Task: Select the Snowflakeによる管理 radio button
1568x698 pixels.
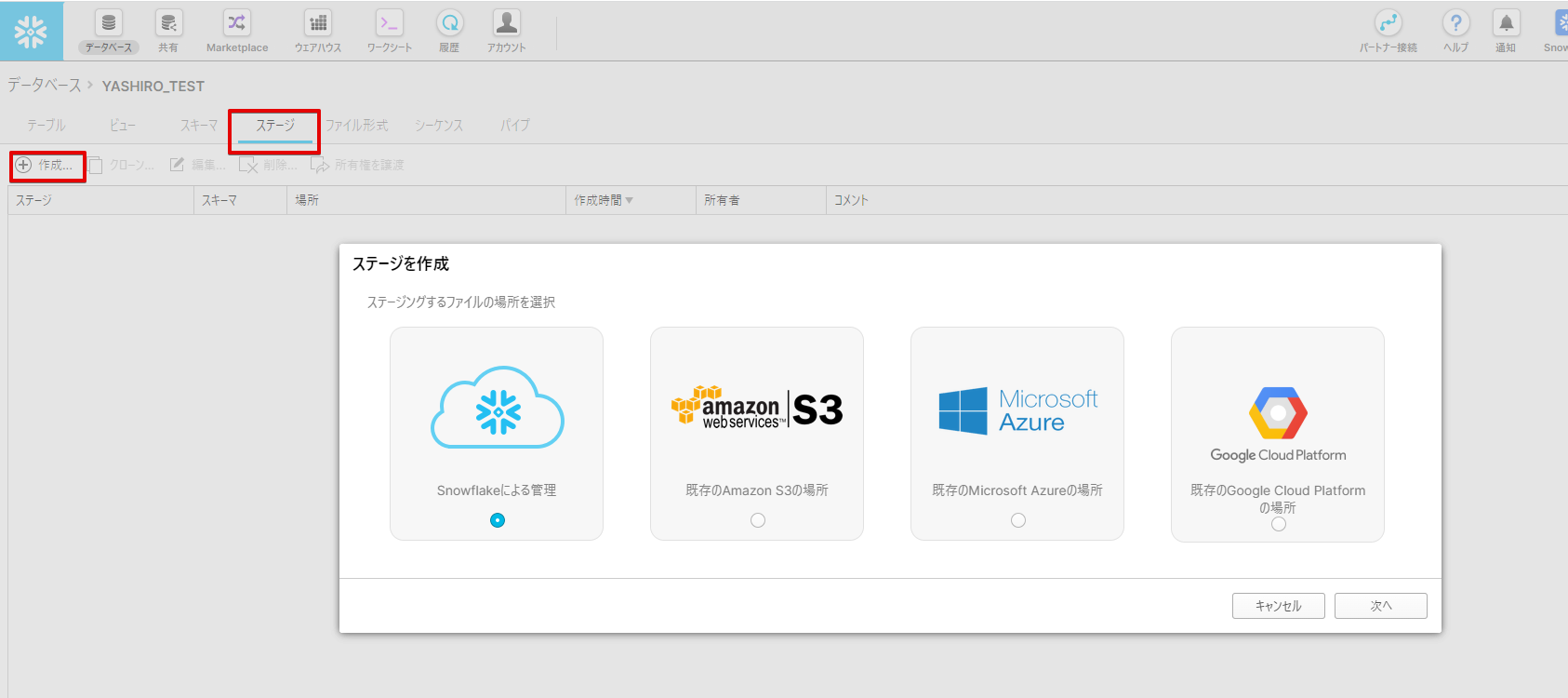Action: 498,520
